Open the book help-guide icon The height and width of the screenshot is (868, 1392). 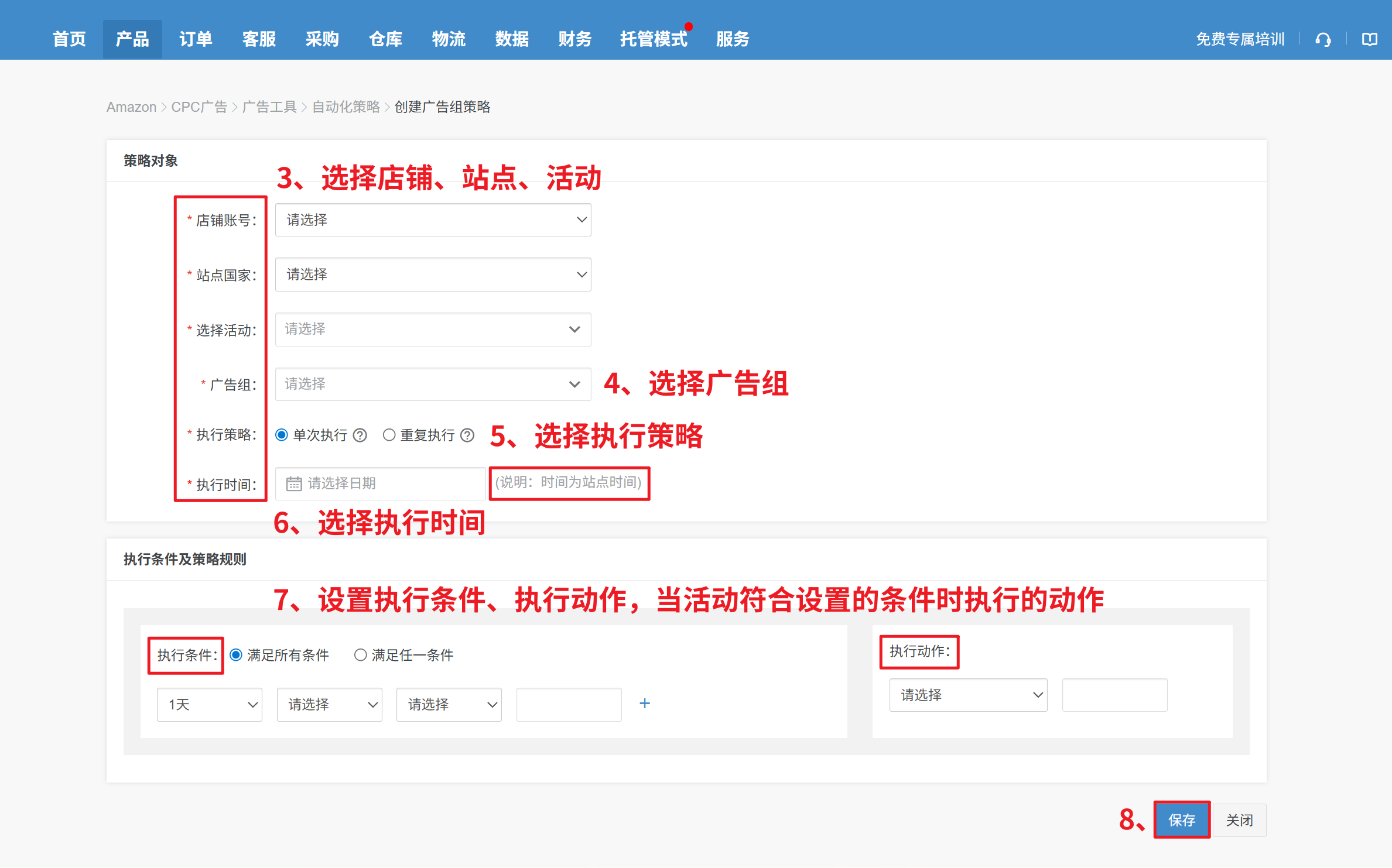[x=1369, y=39]
